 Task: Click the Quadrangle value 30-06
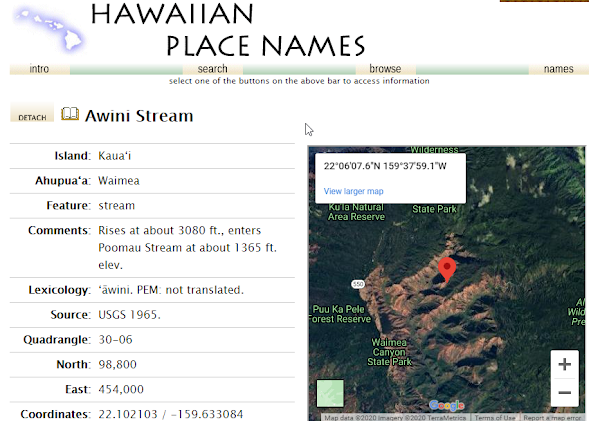pos(115,339)
